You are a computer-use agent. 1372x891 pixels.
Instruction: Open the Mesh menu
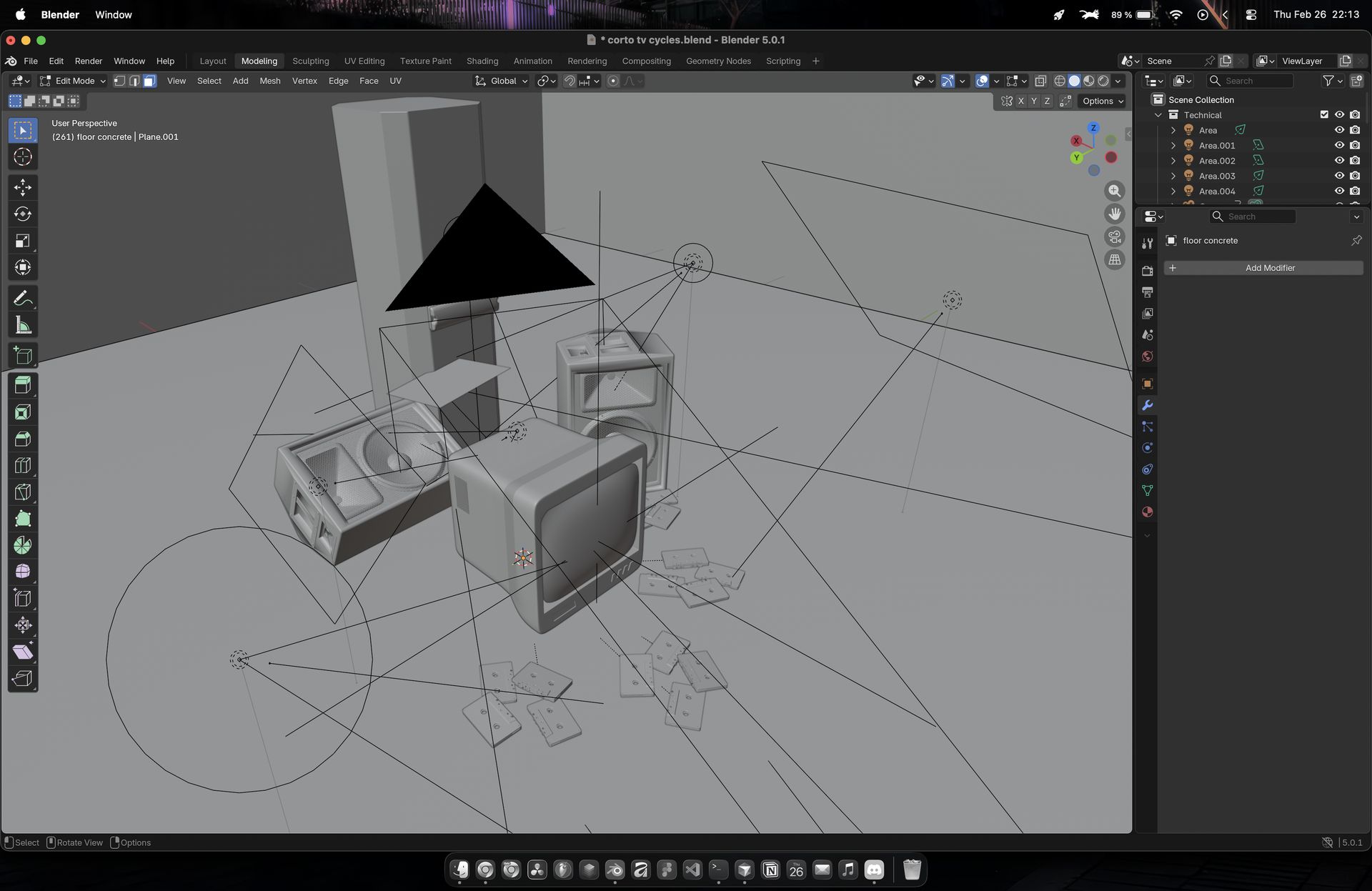point(269,81)
